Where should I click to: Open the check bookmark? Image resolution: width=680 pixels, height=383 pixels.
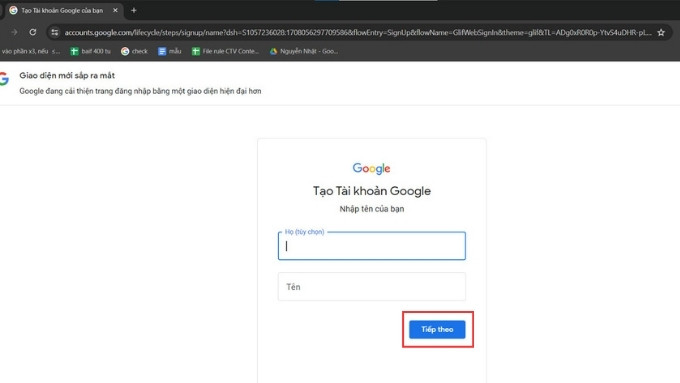click(134, 51)
